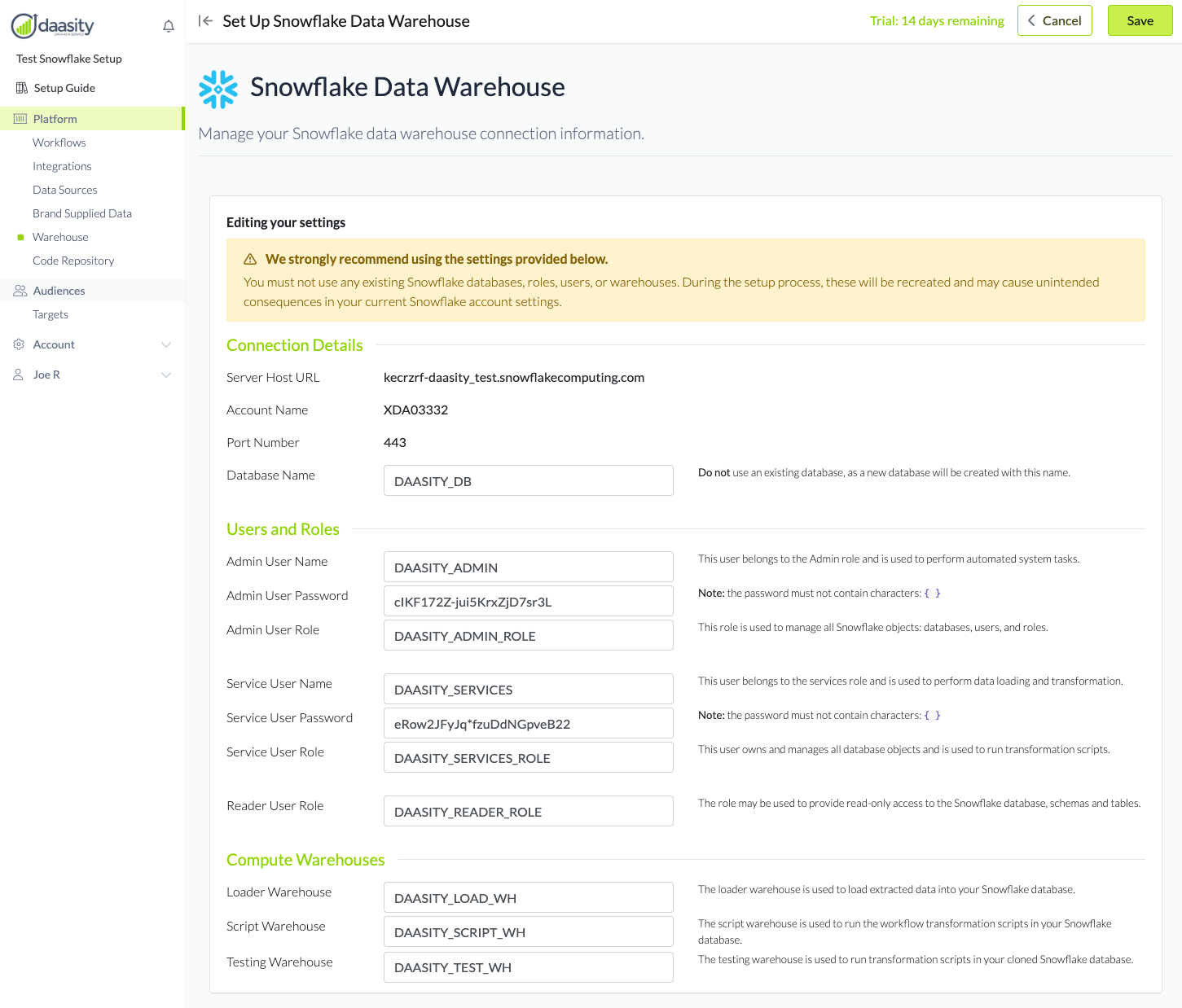Click the Joe R user icon
Viewport: 1182px width, 1008px height.
point(18,375)
